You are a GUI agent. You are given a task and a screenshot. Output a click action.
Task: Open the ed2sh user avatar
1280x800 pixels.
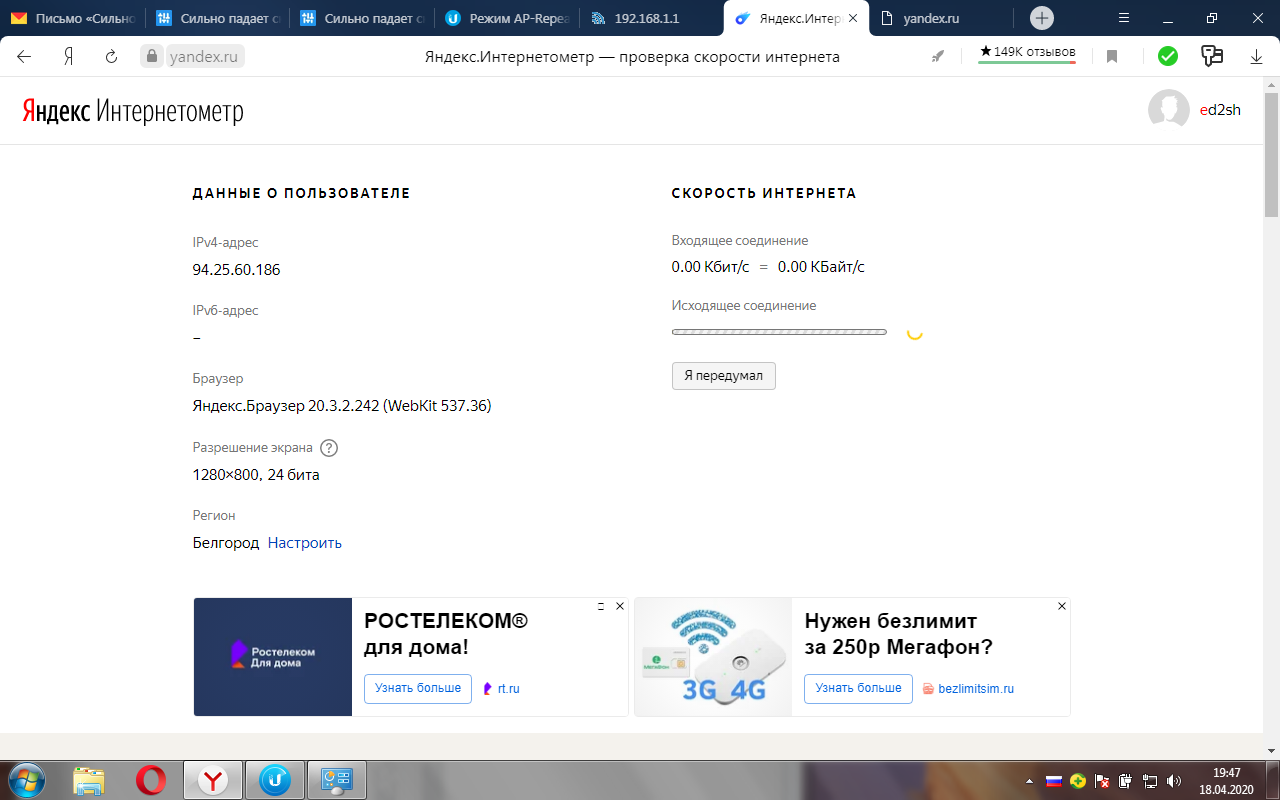[1168, 110]
